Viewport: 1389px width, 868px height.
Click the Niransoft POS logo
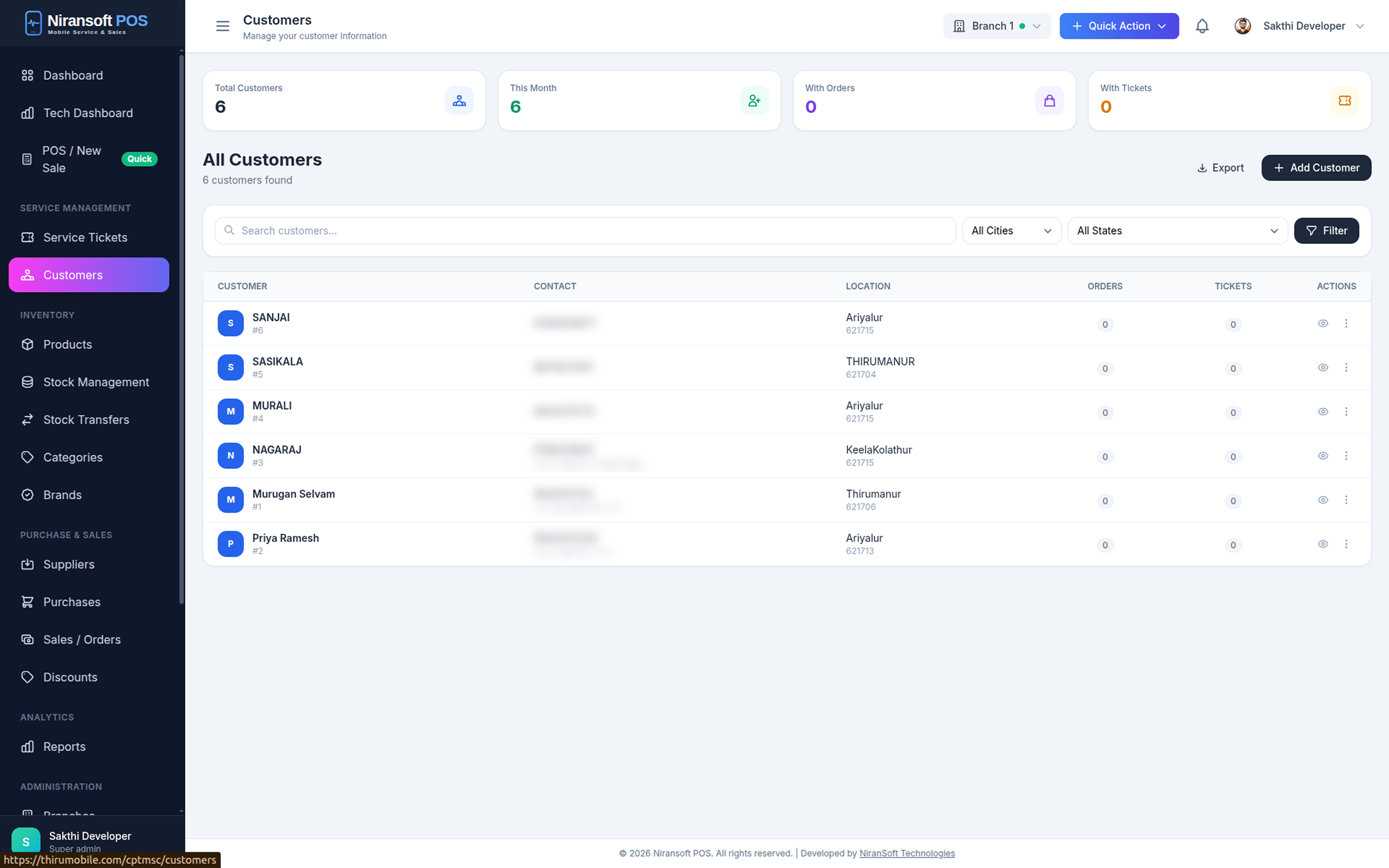click(x=86, y=23)
